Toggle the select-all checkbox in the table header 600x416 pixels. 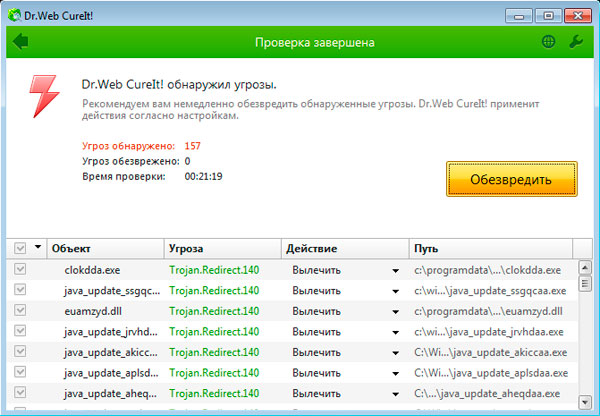(20, 247)
